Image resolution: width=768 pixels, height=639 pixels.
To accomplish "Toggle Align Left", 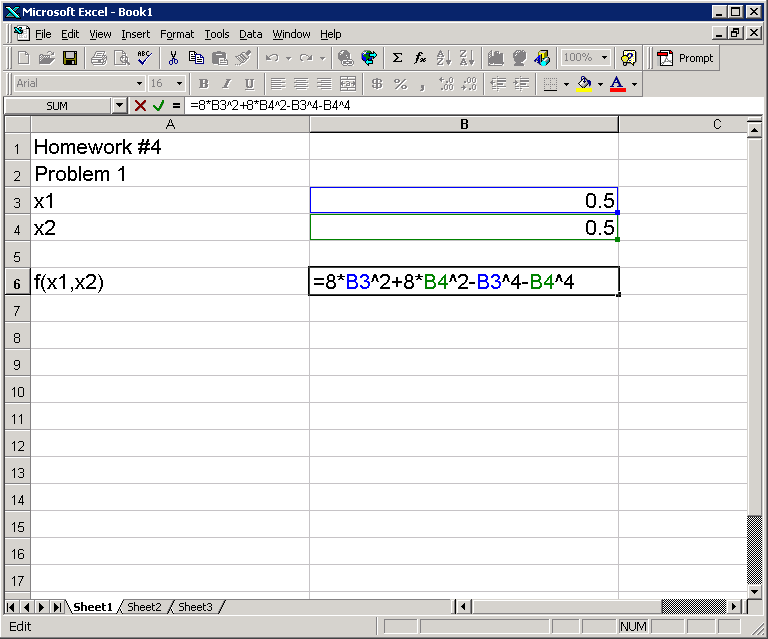I will coord(278,84).
